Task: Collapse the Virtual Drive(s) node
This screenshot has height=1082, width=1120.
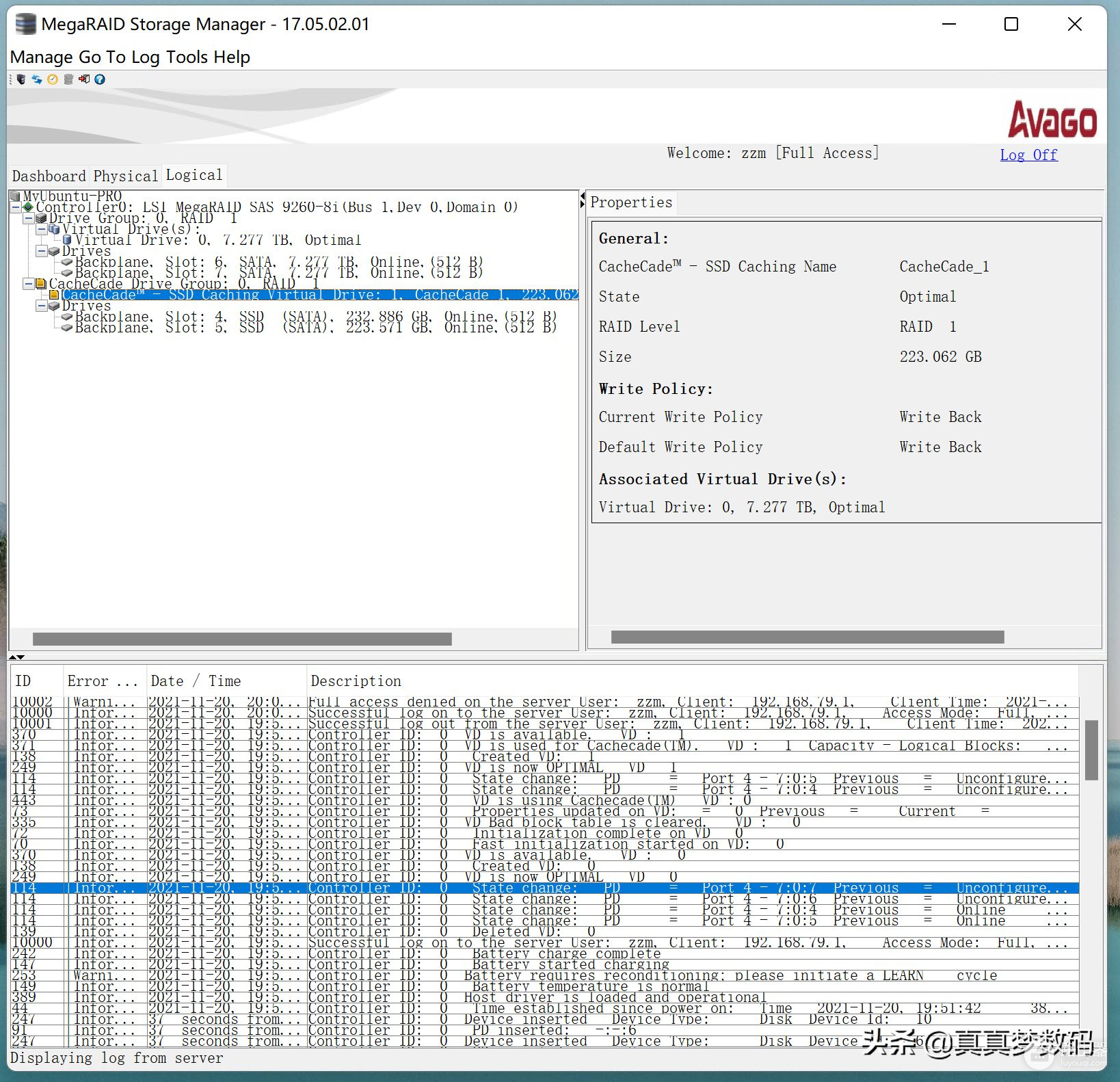Action: click(41, 229)
